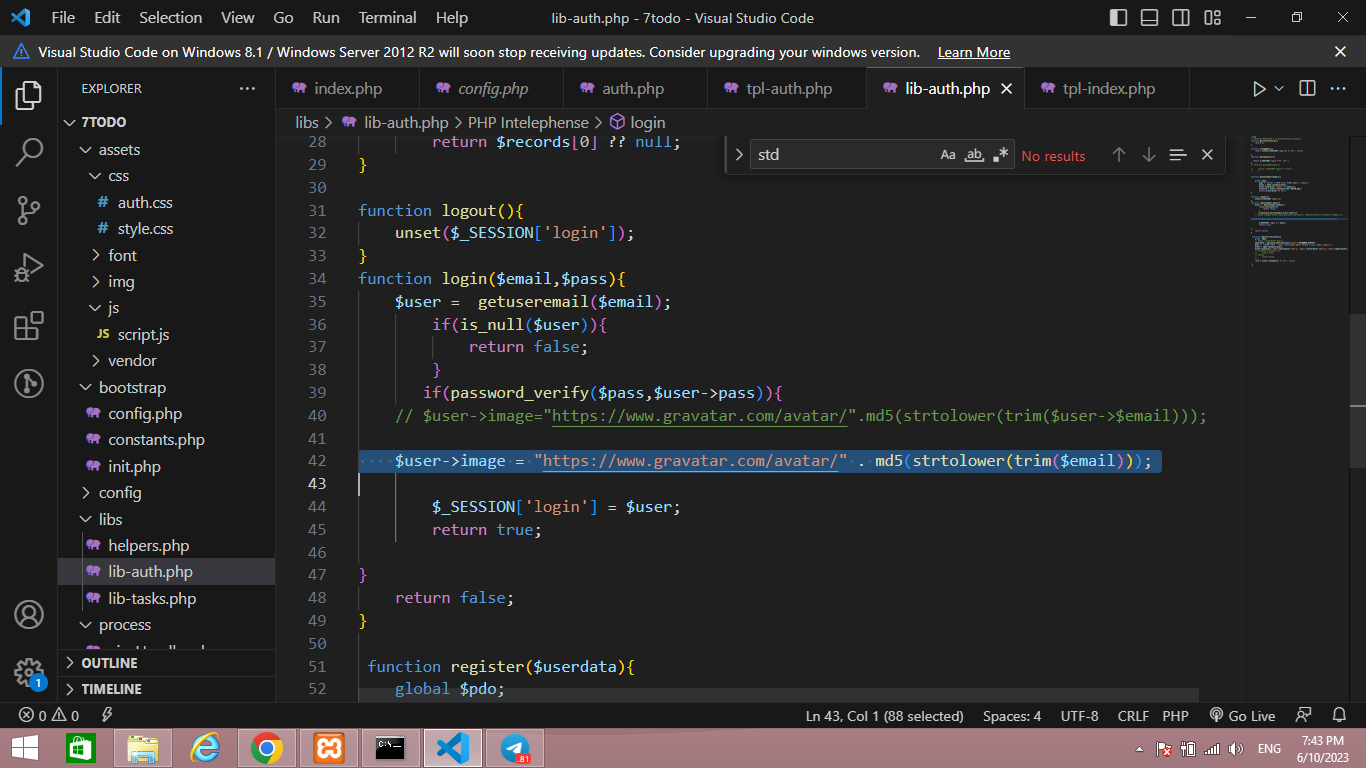Viewport: 1366px width, 768px height.
Task: Open Run and Debug view
Action: click(28, 268)
